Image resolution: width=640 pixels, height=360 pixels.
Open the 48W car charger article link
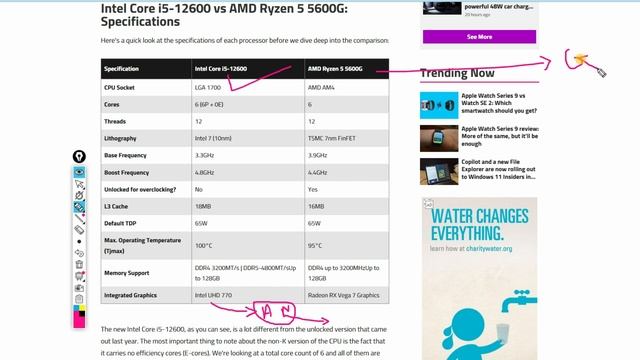498,7
